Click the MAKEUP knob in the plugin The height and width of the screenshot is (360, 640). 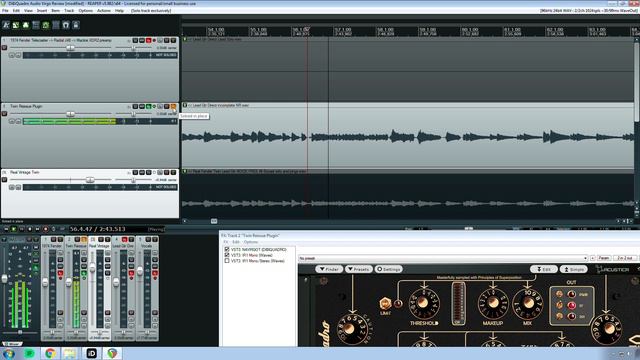click(493, 303)
